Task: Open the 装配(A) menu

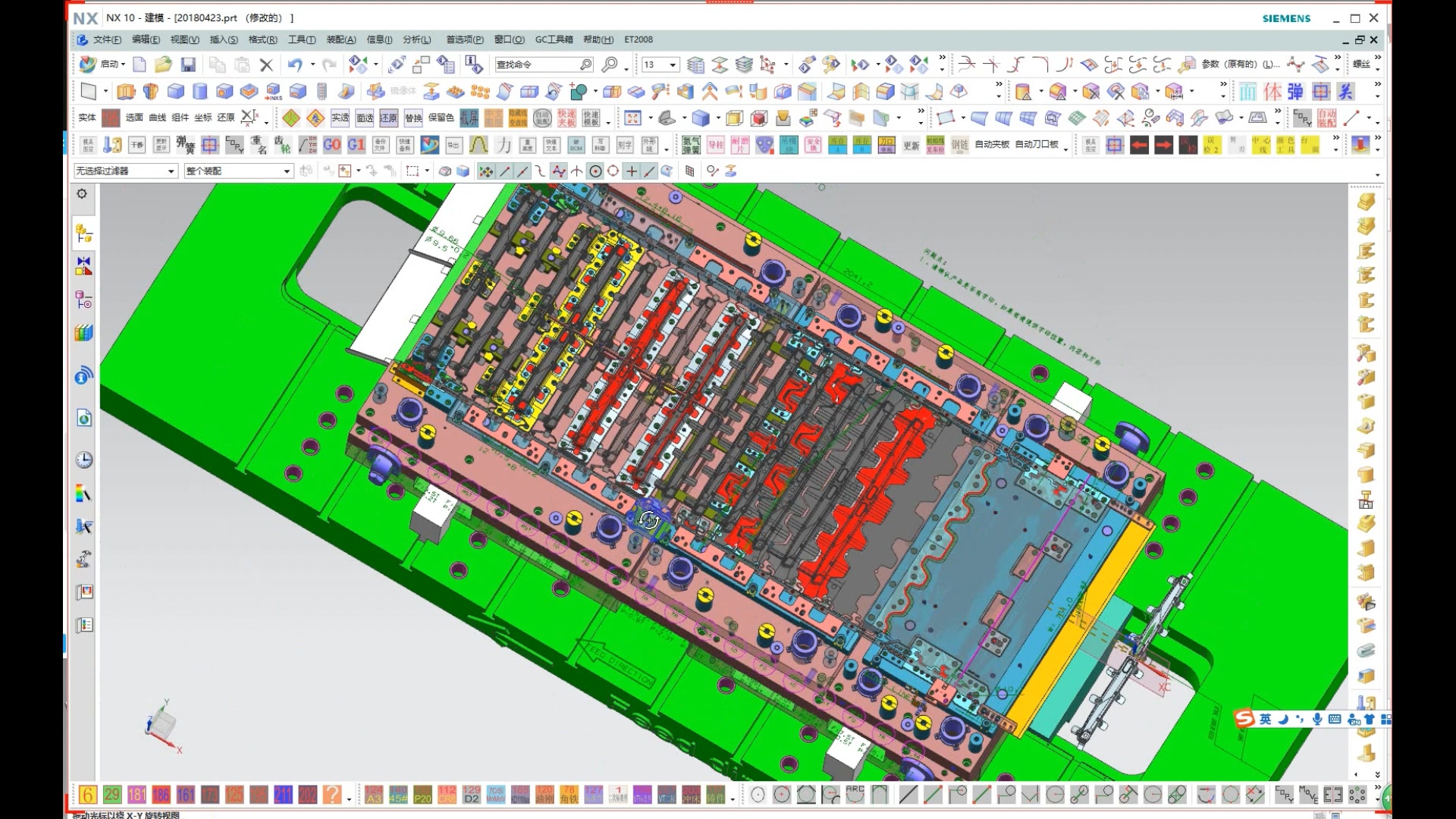Action: coord(340,39)
